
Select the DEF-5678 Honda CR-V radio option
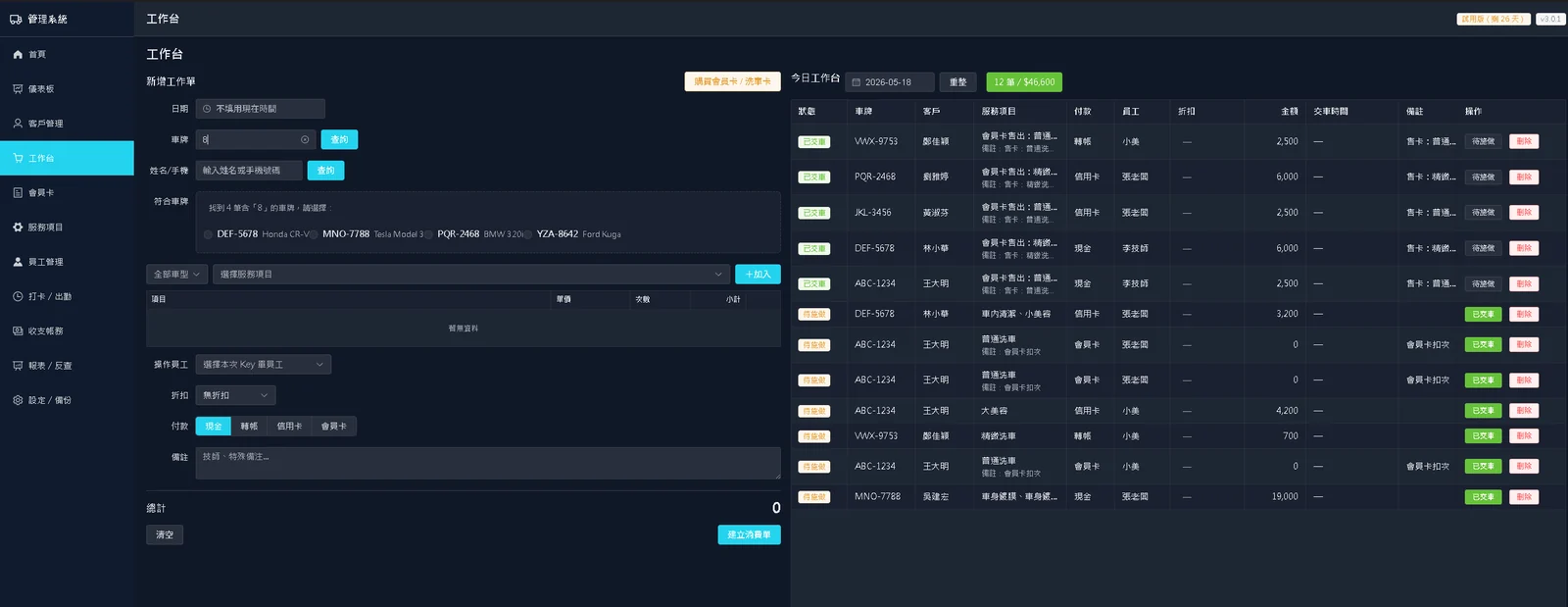pos(209,234)
